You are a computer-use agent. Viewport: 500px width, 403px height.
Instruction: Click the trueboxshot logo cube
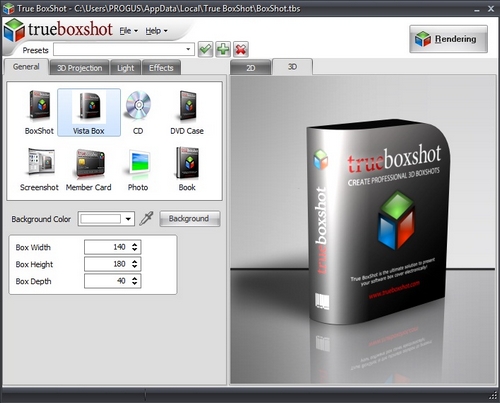[x=14, y=30]
